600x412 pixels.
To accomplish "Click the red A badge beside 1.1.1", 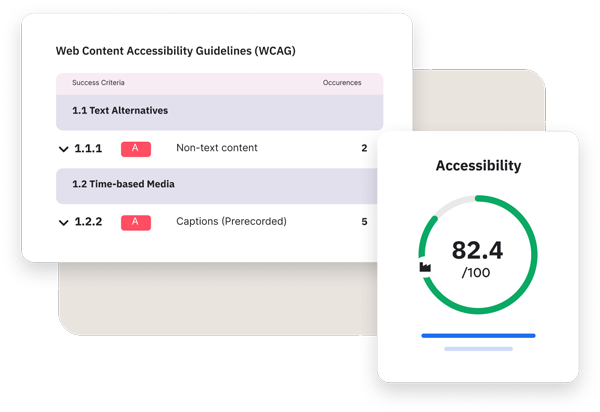I will click(x=136, y=149).
